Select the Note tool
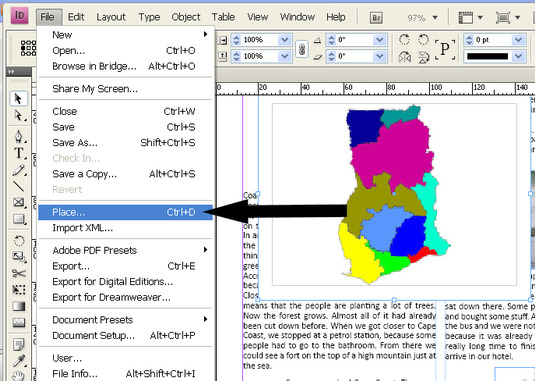 coord(18,345)
